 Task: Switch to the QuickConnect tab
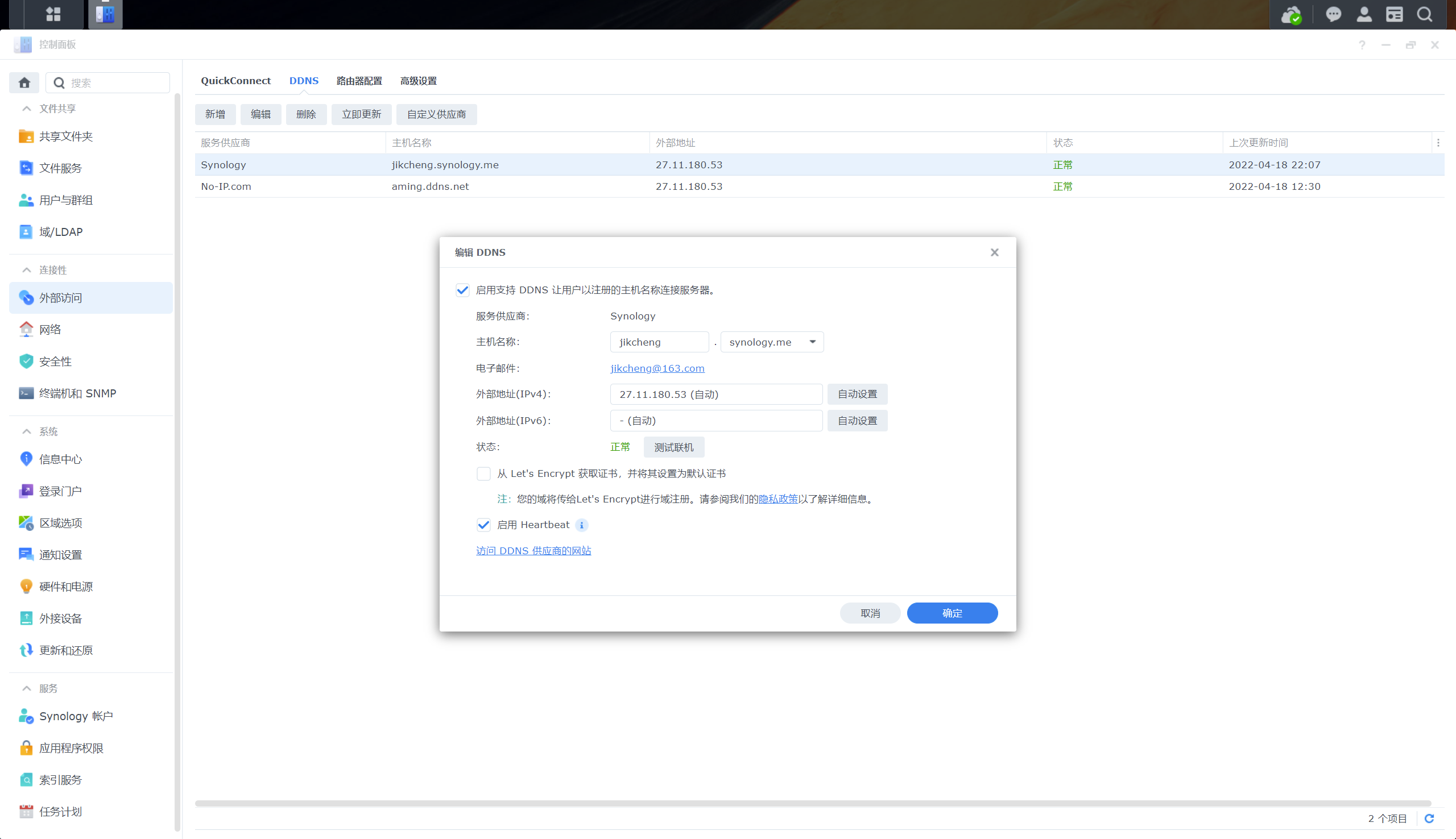[x=236, y=81]
